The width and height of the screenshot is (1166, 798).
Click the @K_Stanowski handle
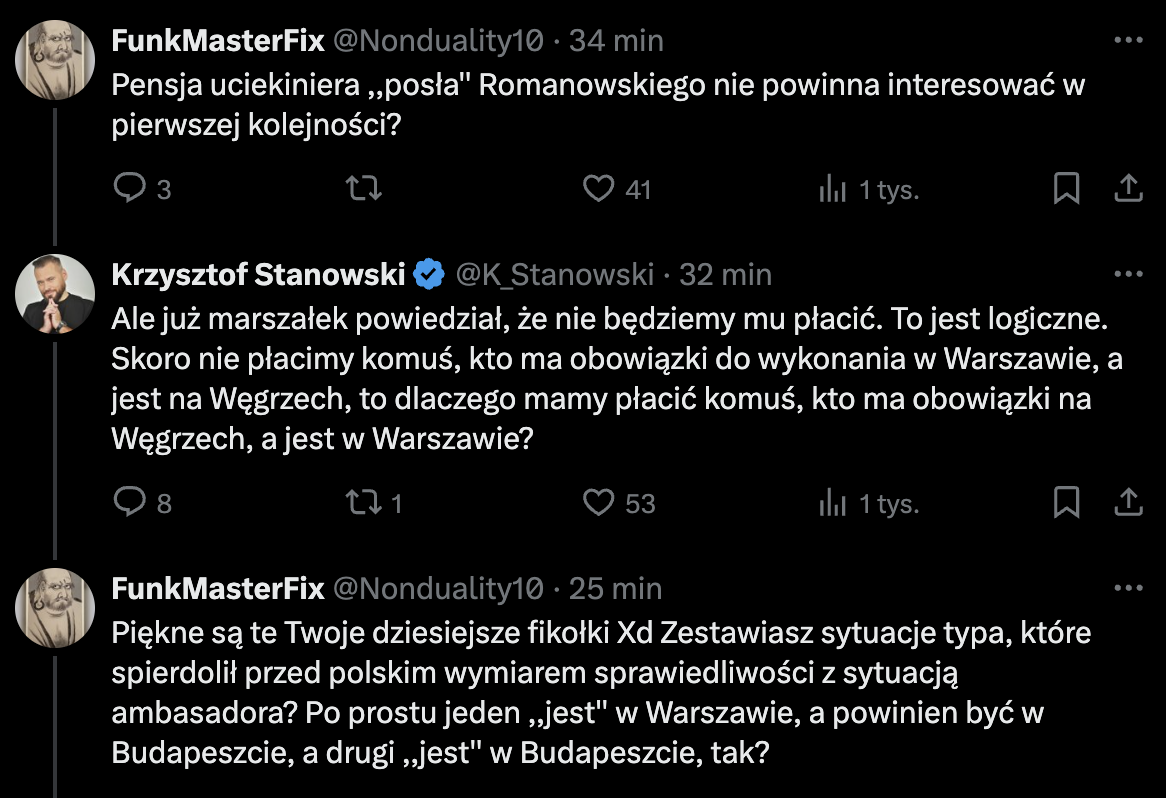pyautogui.click(x=555, y=274)
